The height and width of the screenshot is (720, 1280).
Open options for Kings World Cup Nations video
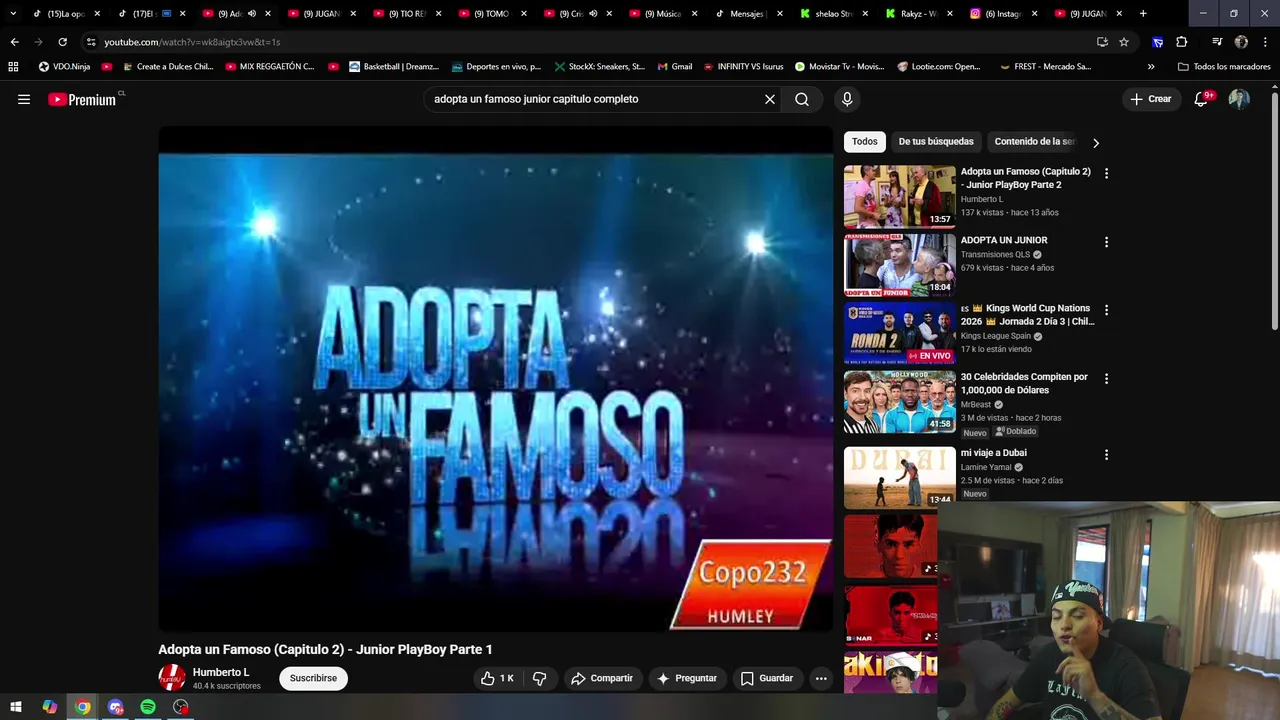coord(1106,310)
